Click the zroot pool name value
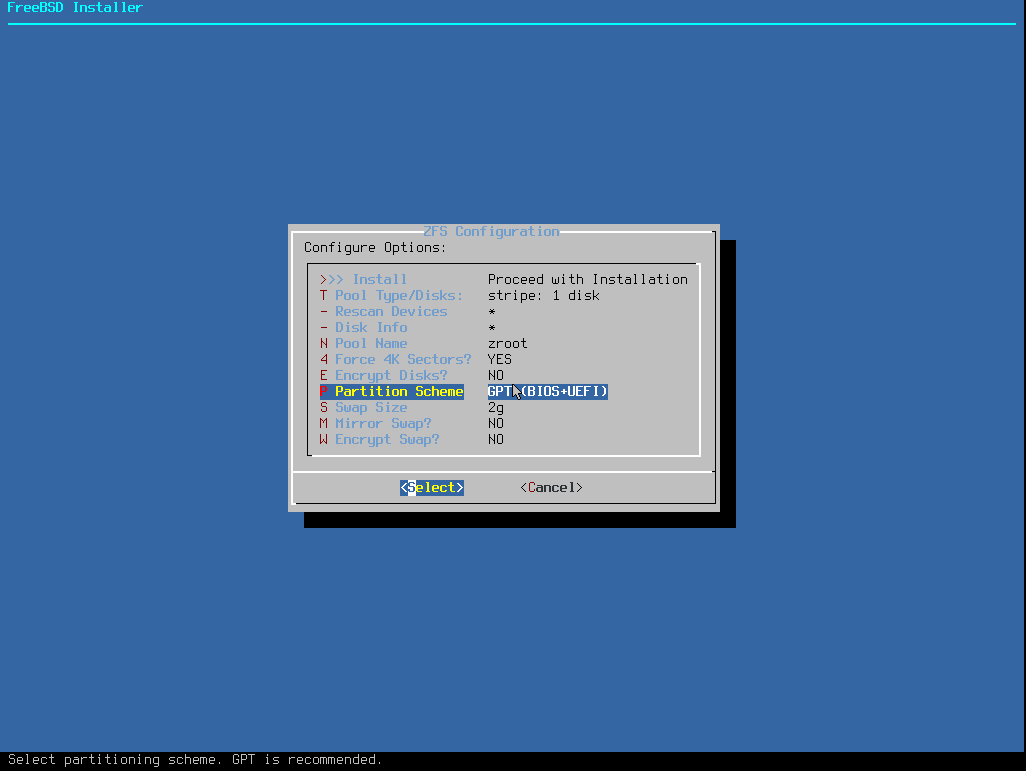Image resolution: width=1026 pixels, height=771 pixels. (508, 343)
